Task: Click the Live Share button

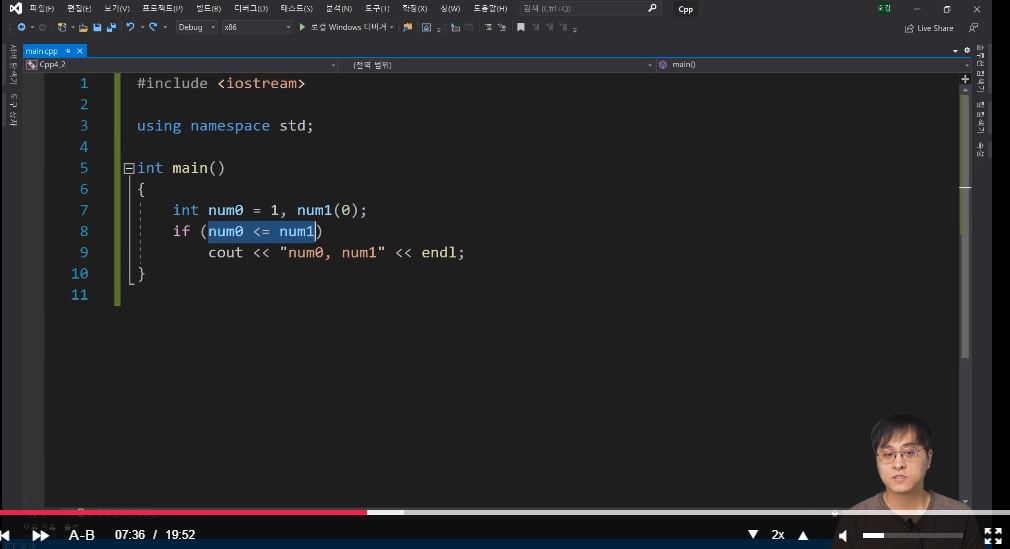Action: pyautogui.click(x=929, y=28)
